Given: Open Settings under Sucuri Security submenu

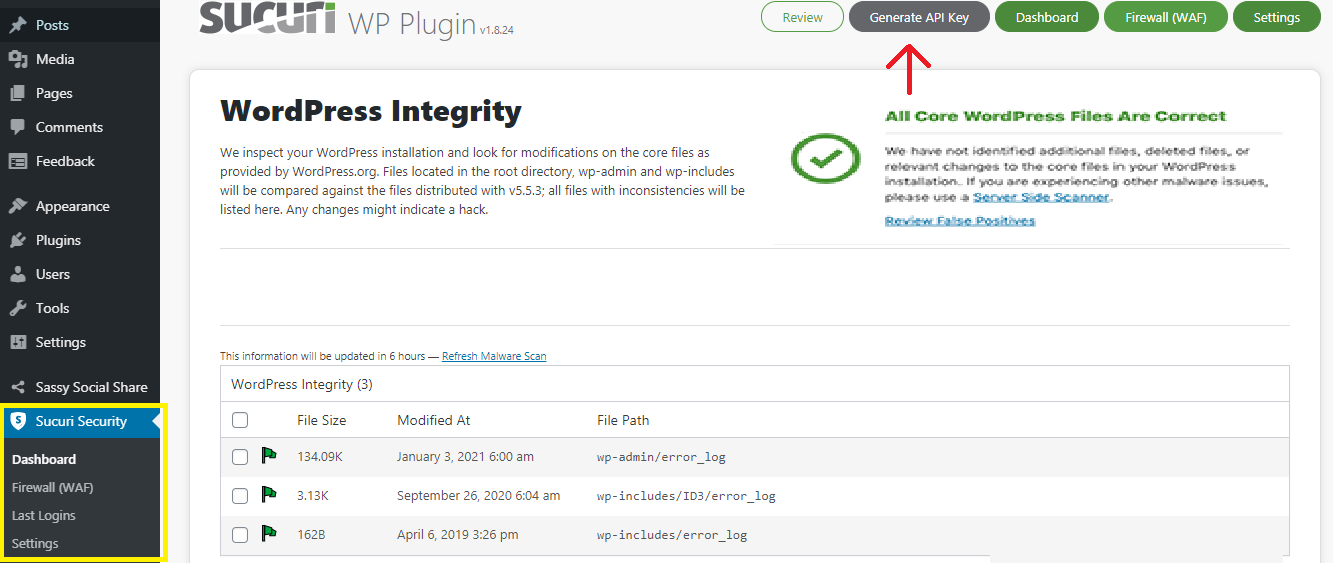Looking at the screenshot, I should (35, 543).
